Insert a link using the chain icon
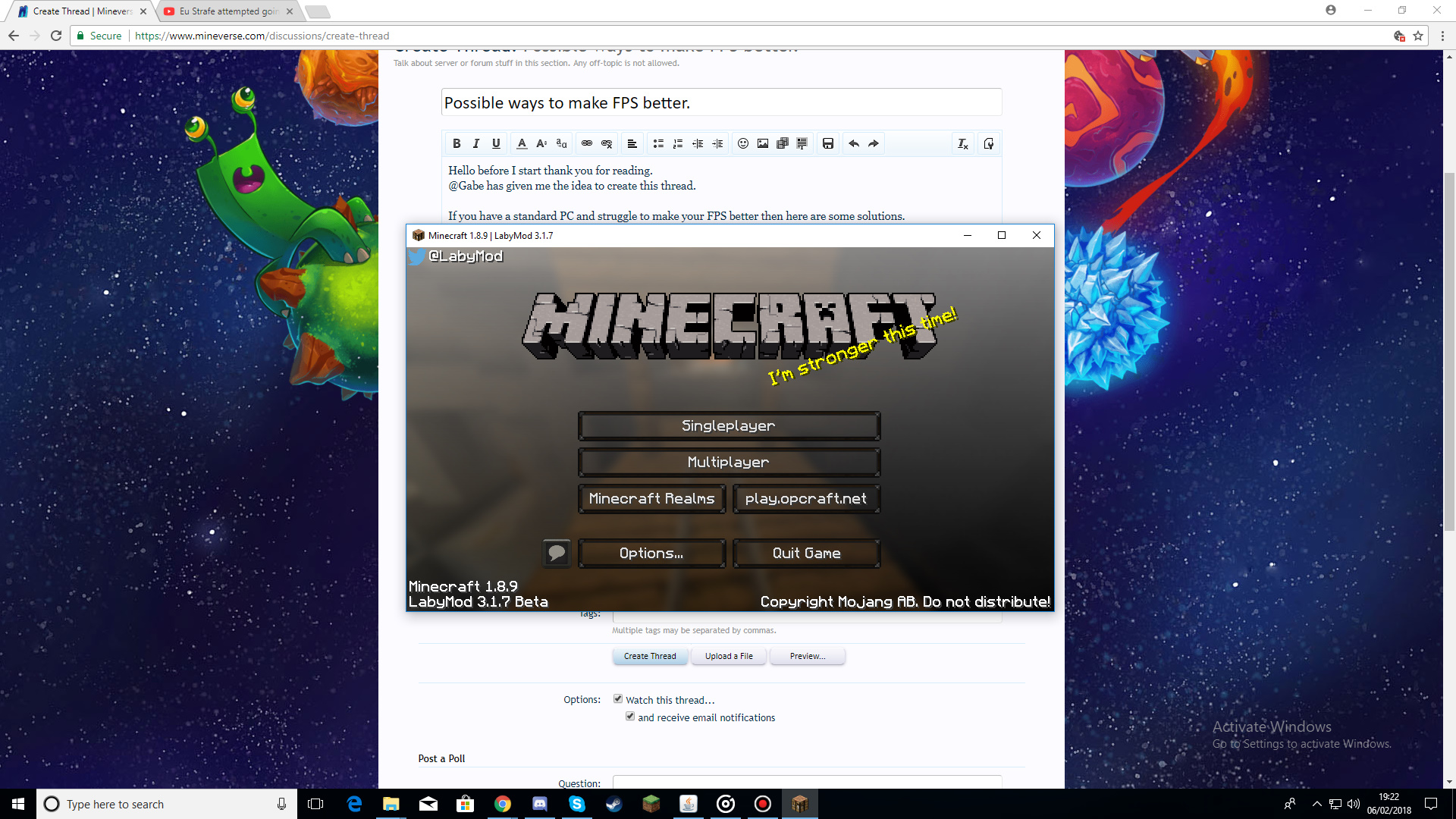The height and width of the screenshot is (819, 1456). (x=587, y=143)
